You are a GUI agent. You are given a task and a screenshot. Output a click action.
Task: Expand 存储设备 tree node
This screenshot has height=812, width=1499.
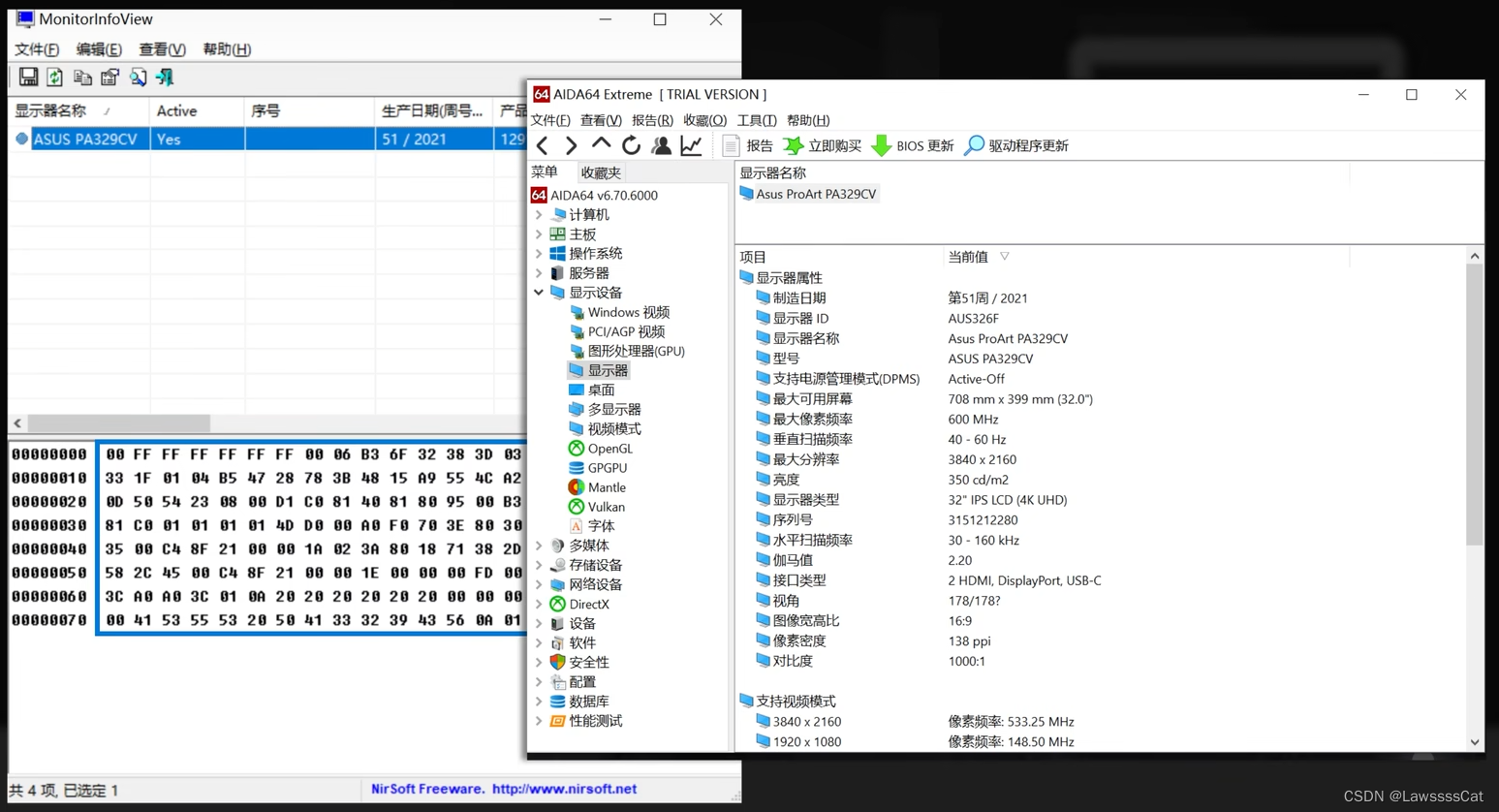[540, 565]
